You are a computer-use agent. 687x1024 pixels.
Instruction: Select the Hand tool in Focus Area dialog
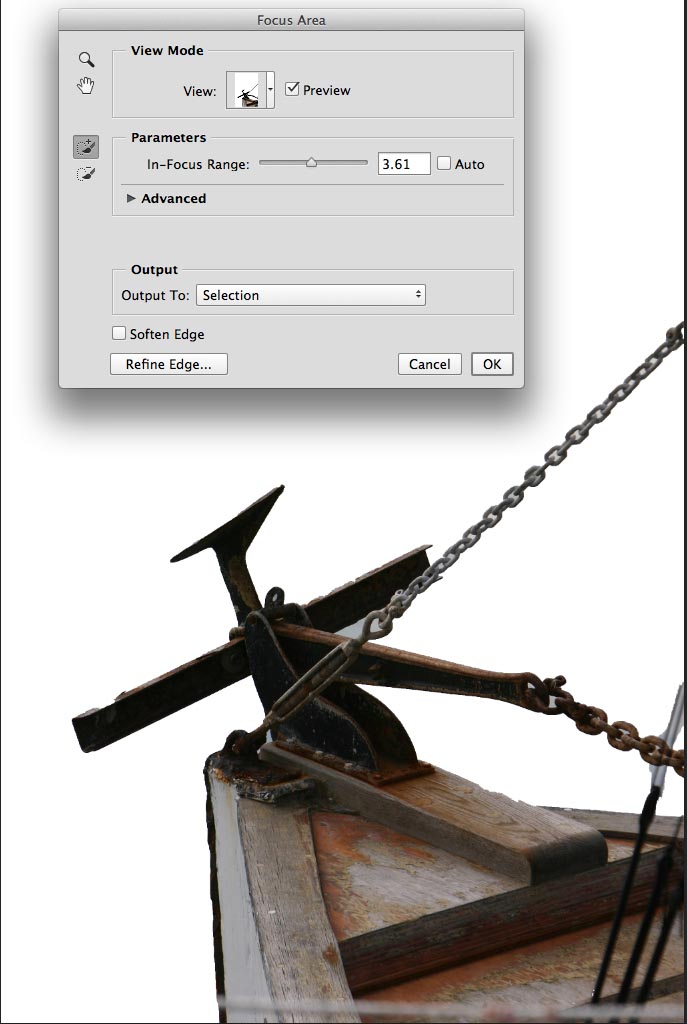pyautogui.click(x=86, y=86)
